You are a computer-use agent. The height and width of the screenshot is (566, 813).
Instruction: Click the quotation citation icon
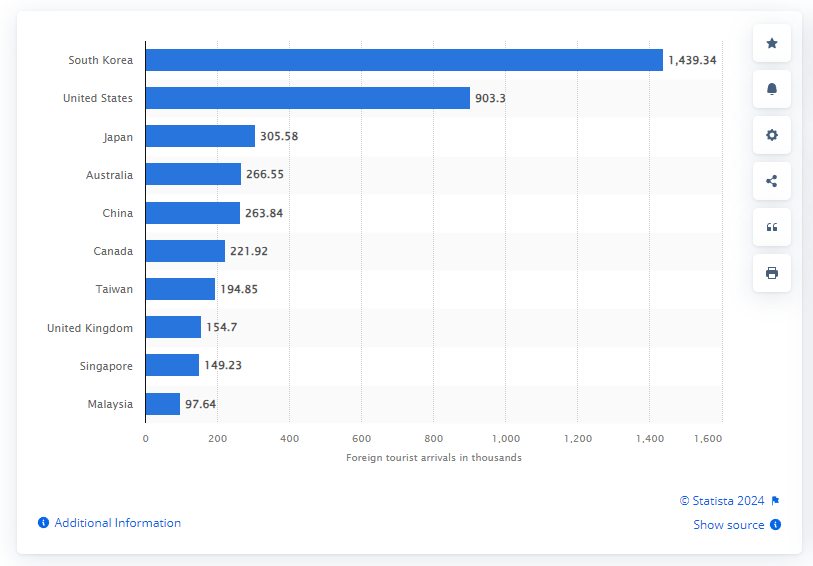(771, 227)
